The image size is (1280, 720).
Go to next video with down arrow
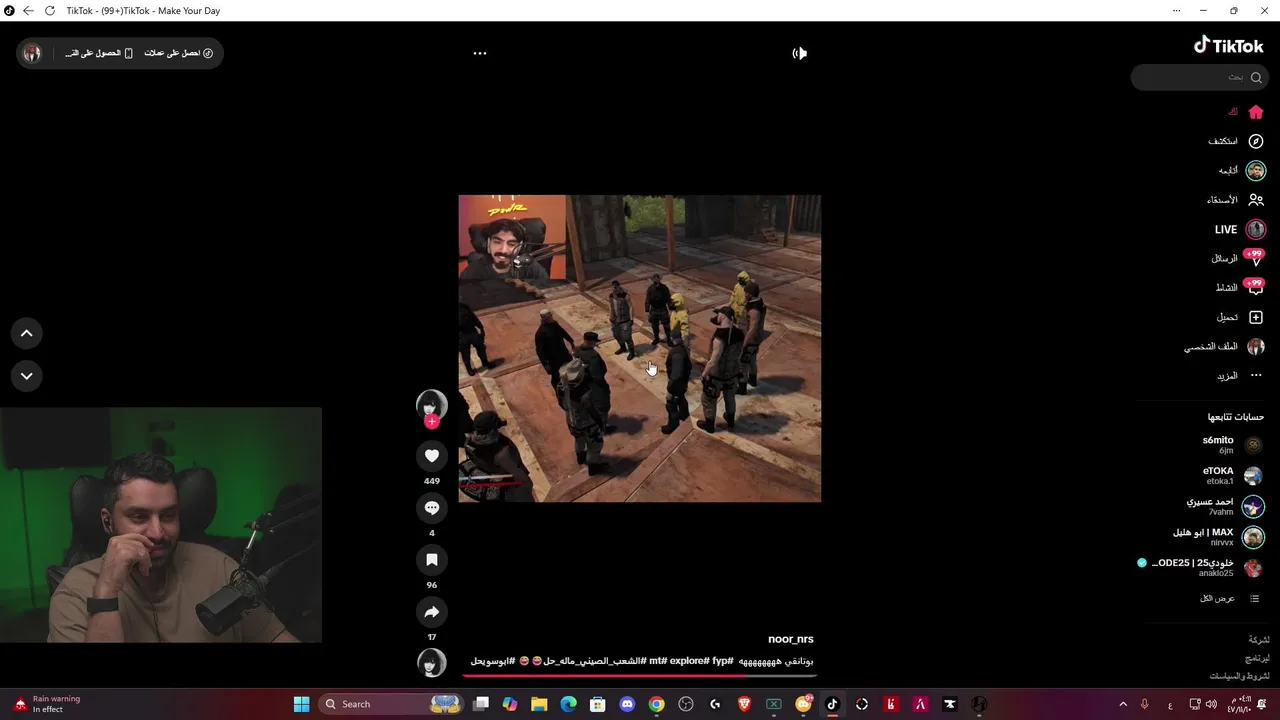pyautogui.click(x=27, y=376)
